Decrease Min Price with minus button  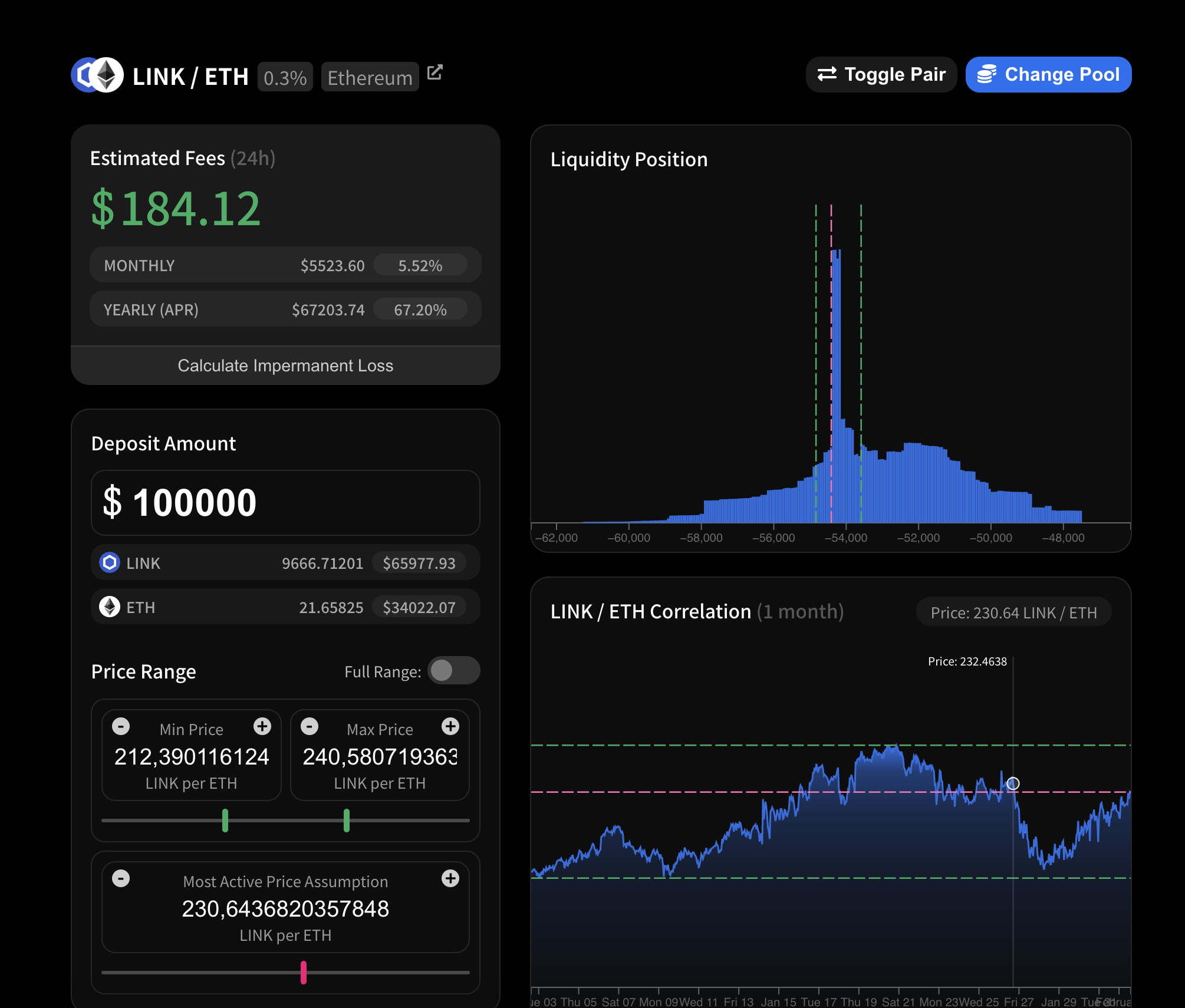(x=121, y=726)
